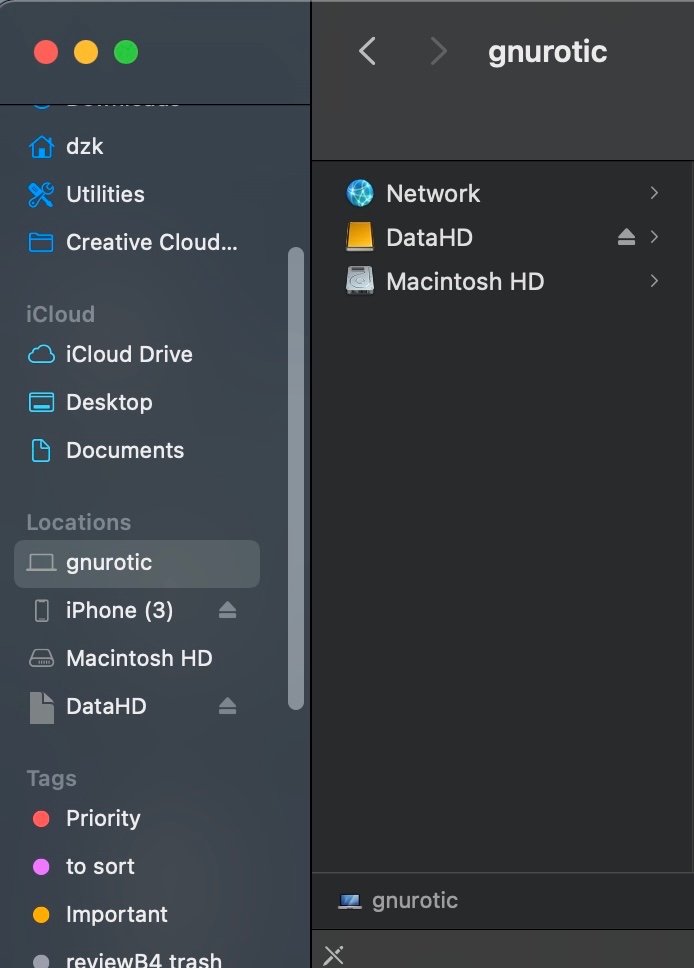Eject DataHD from the sidebar Locations

227,706
